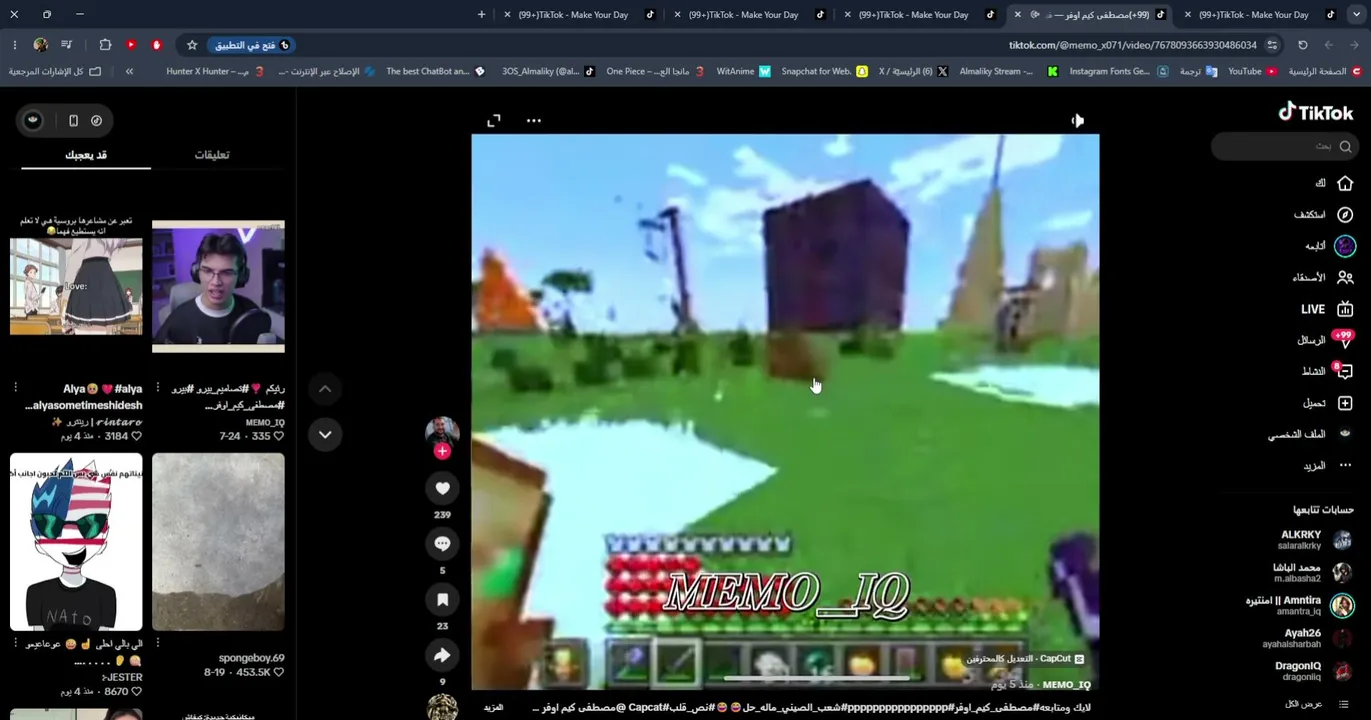Image resolution: width=1371 pixels, height=720 pixels.
Task: Open the All Bookmarks (كل الإشارات المرجعية) folder
Action: point(55,71)
